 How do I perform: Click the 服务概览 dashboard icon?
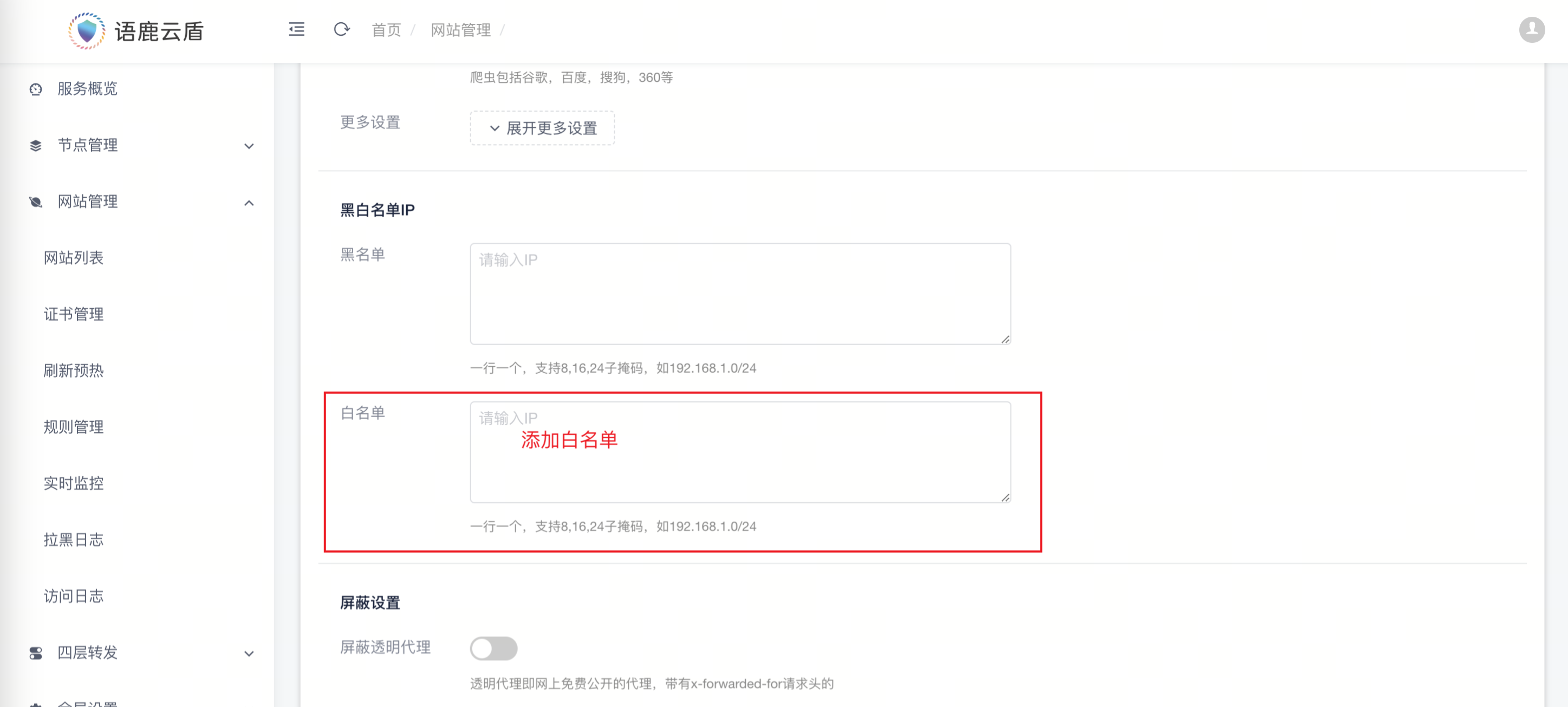36,89
